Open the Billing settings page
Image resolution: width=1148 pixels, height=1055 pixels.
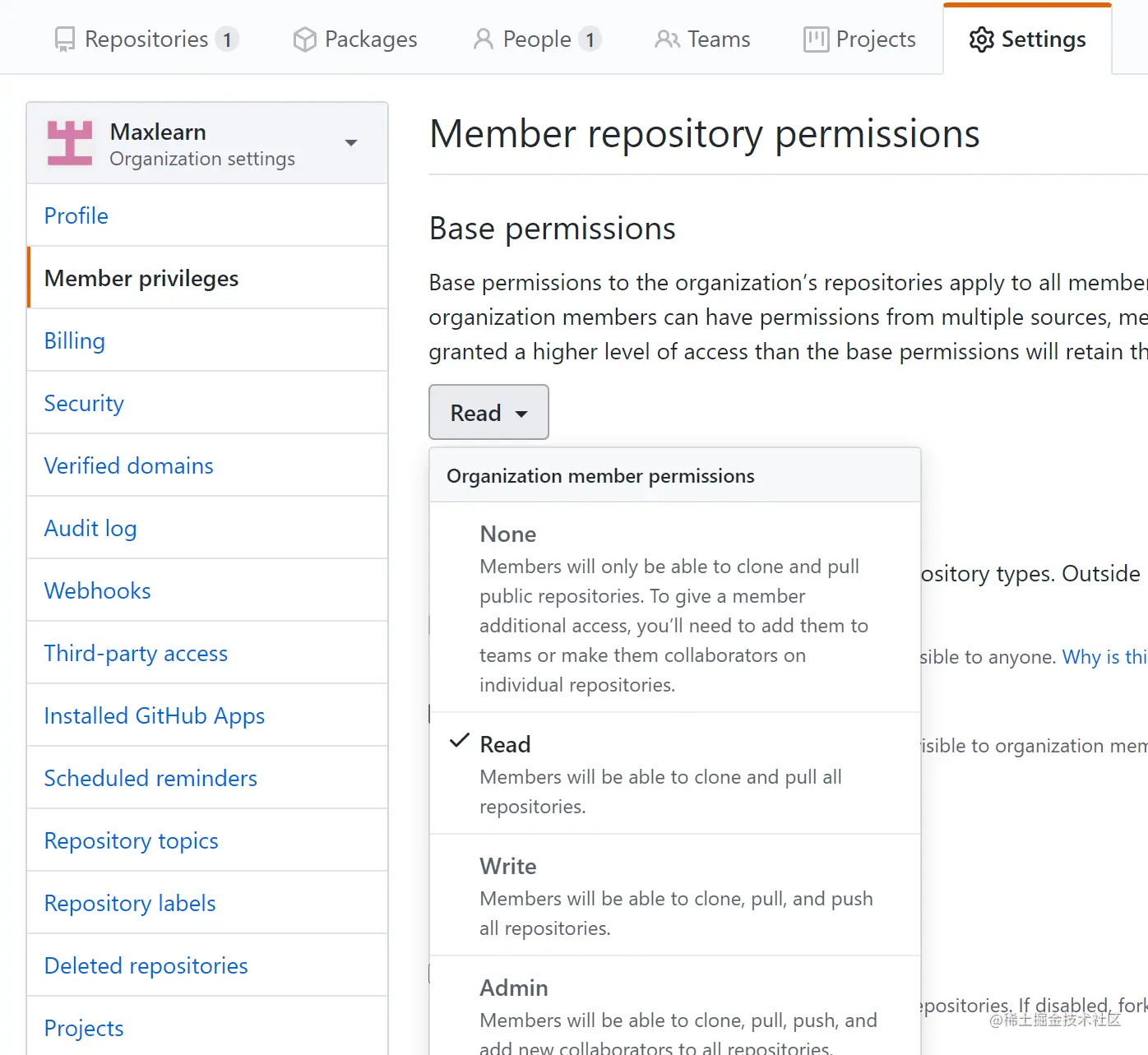pyautogui.click(x=75, y=341)
